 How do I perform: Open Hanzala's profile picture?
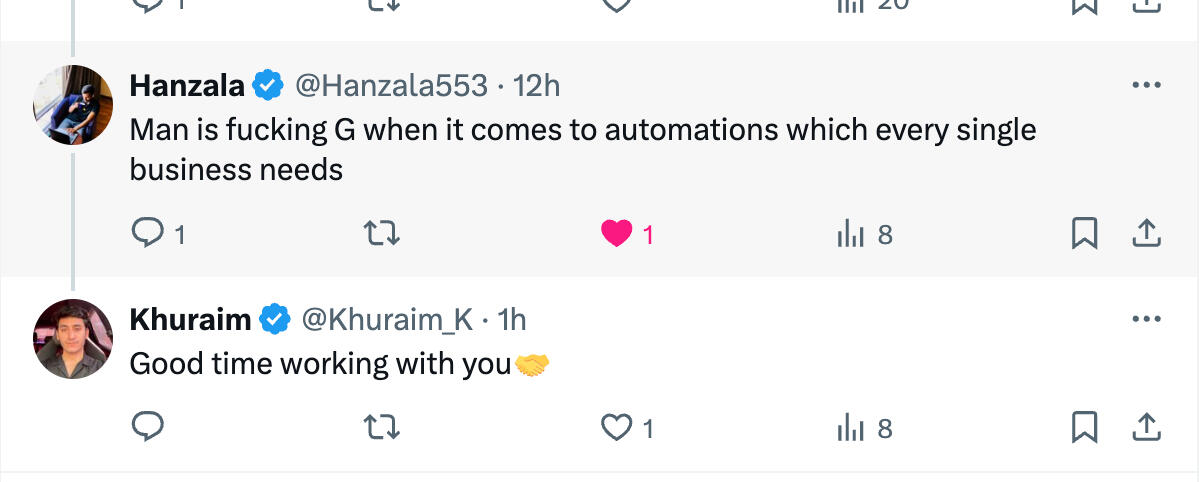(x=73, y=105)
